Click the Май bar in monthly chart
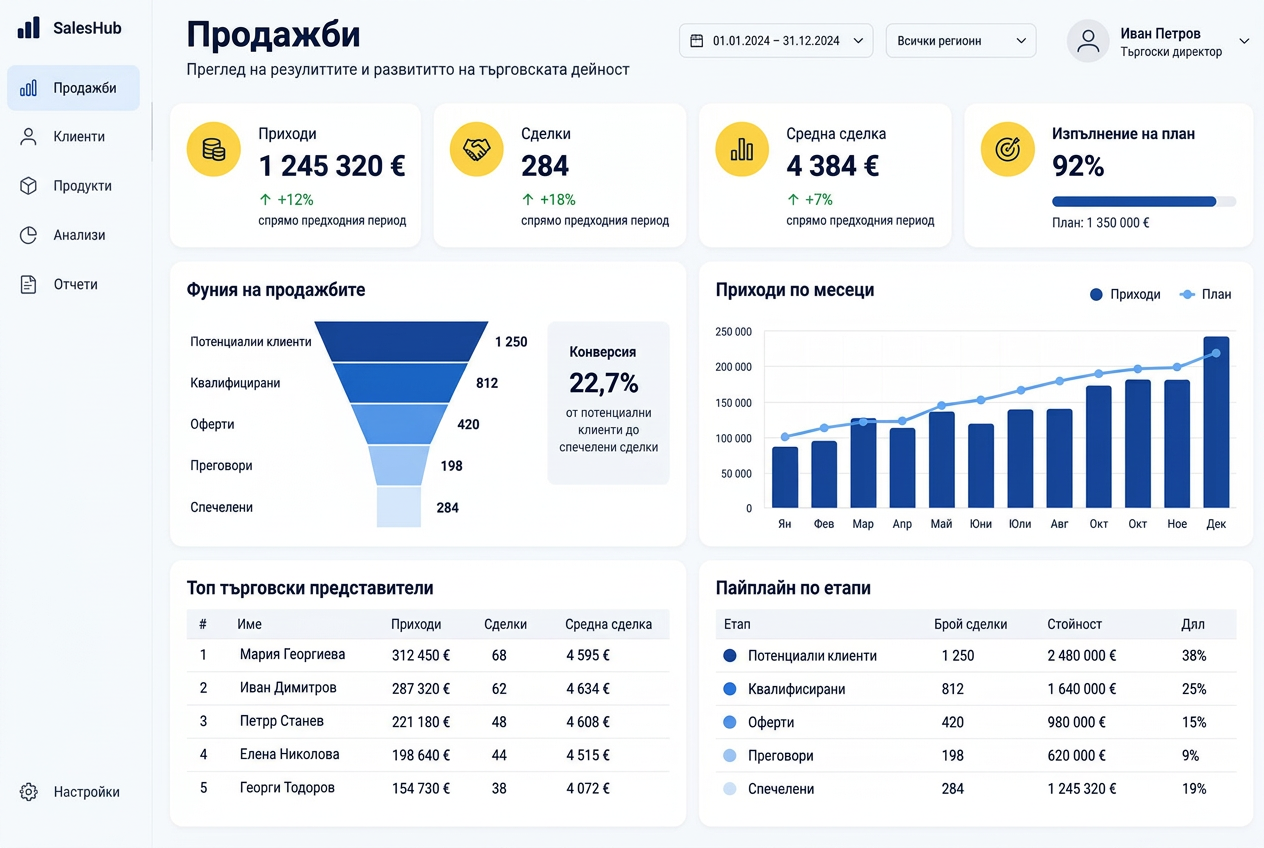The width and height of the screenshot is (1264, 848). pyautogui.click(x=942, y=459)
